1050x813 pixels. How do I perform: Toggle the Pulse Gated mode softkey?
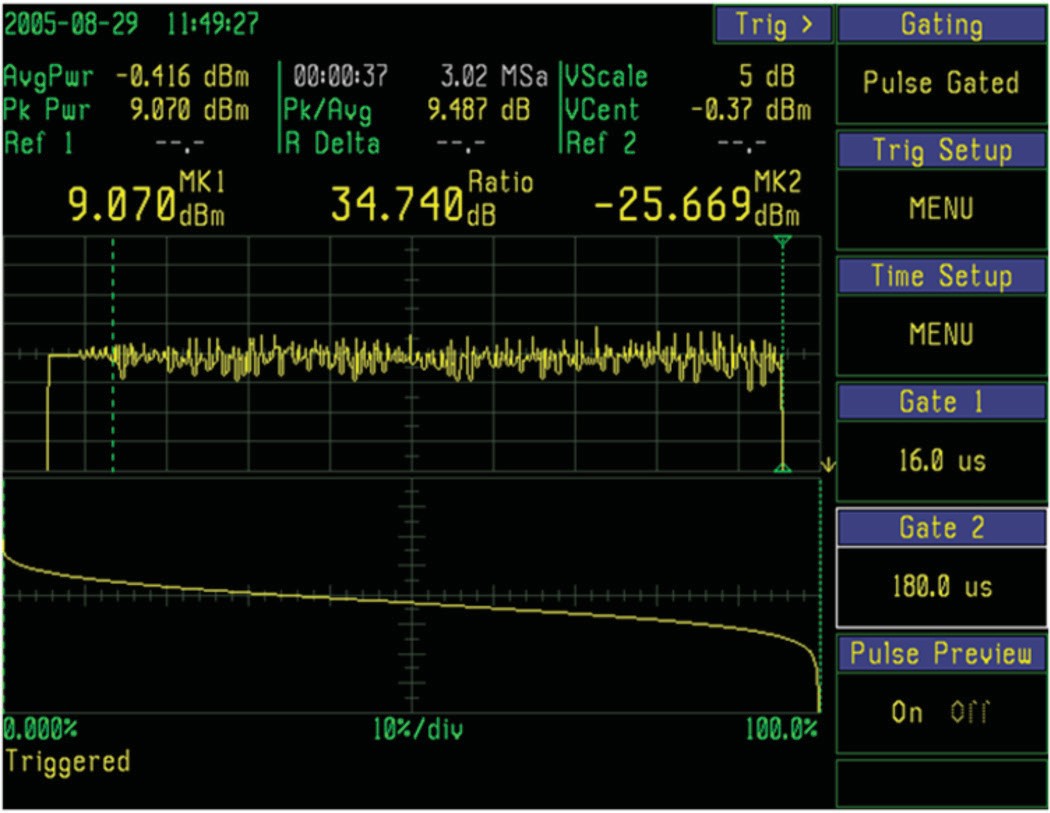[x=942, y=83]
